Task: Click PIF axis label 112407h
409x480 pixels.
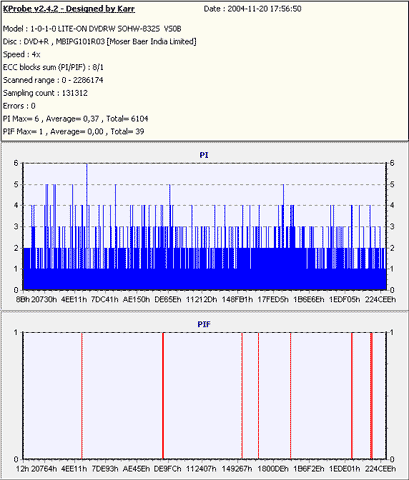Action: pos(201,469)
